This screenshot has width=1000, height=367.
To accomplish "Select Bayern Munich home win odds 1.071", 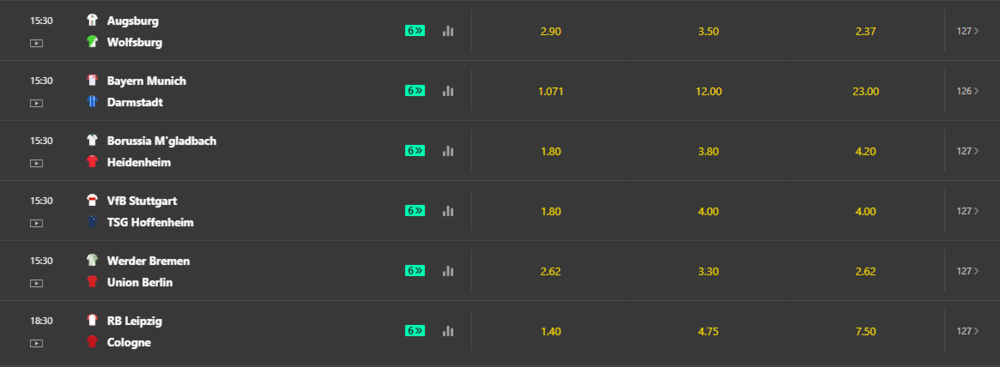I will pyautogui.click(x=550, y=91).
